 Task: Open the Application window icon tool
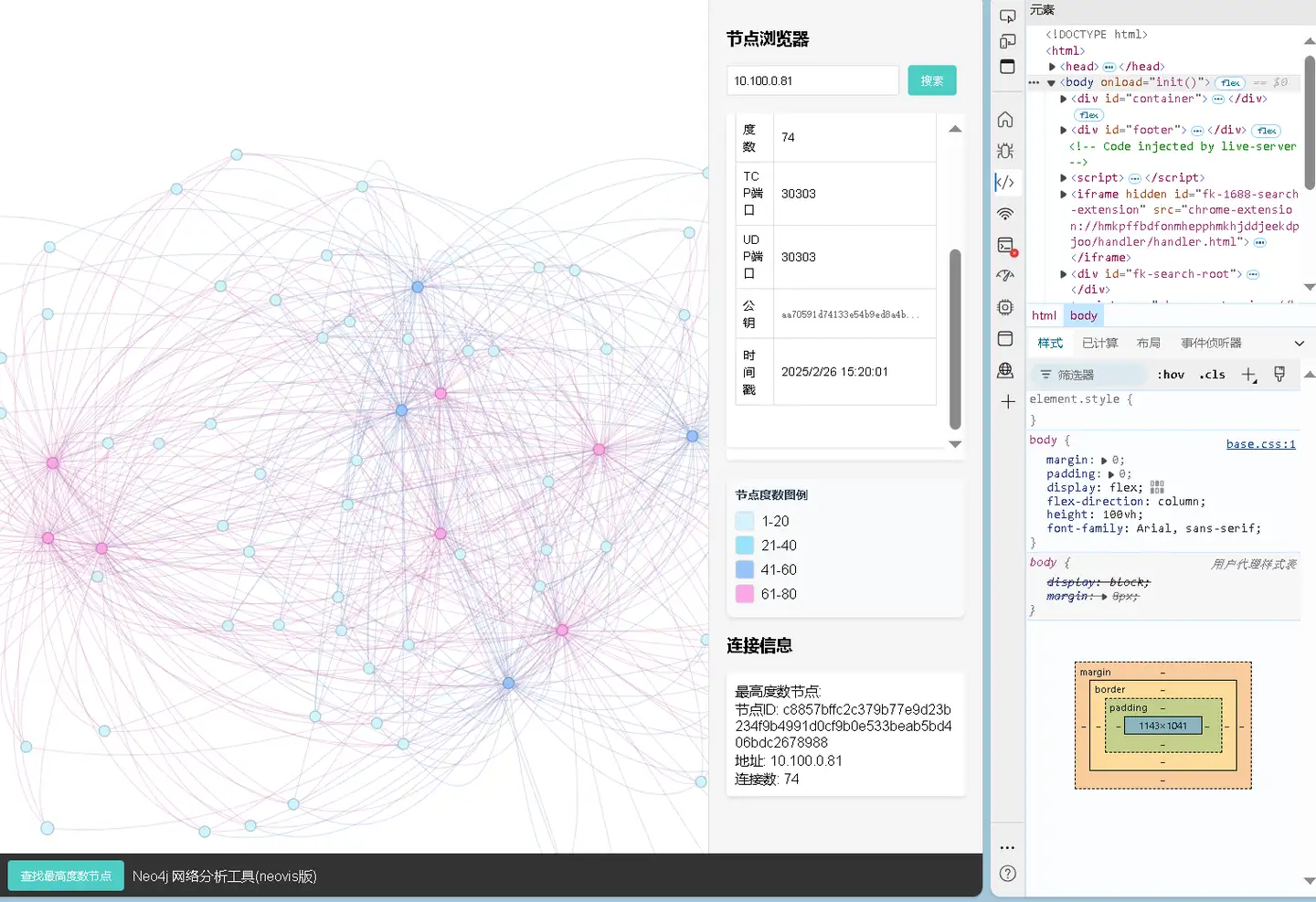(1005, 338)
